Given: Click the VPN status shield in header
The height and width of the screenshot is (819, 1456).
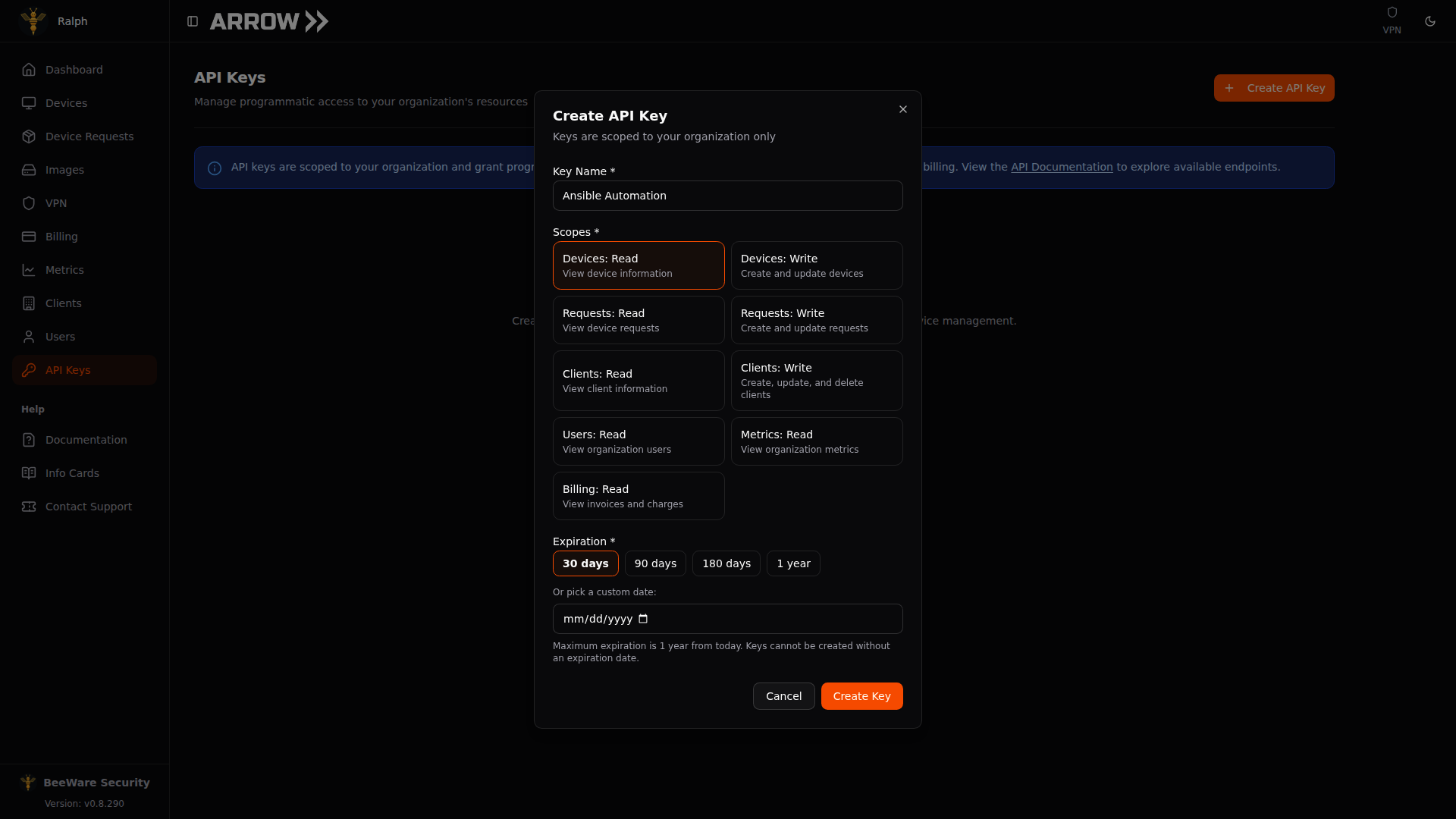Looking at the screenshot, I should pyautogui.click(x=1392, y=13).
